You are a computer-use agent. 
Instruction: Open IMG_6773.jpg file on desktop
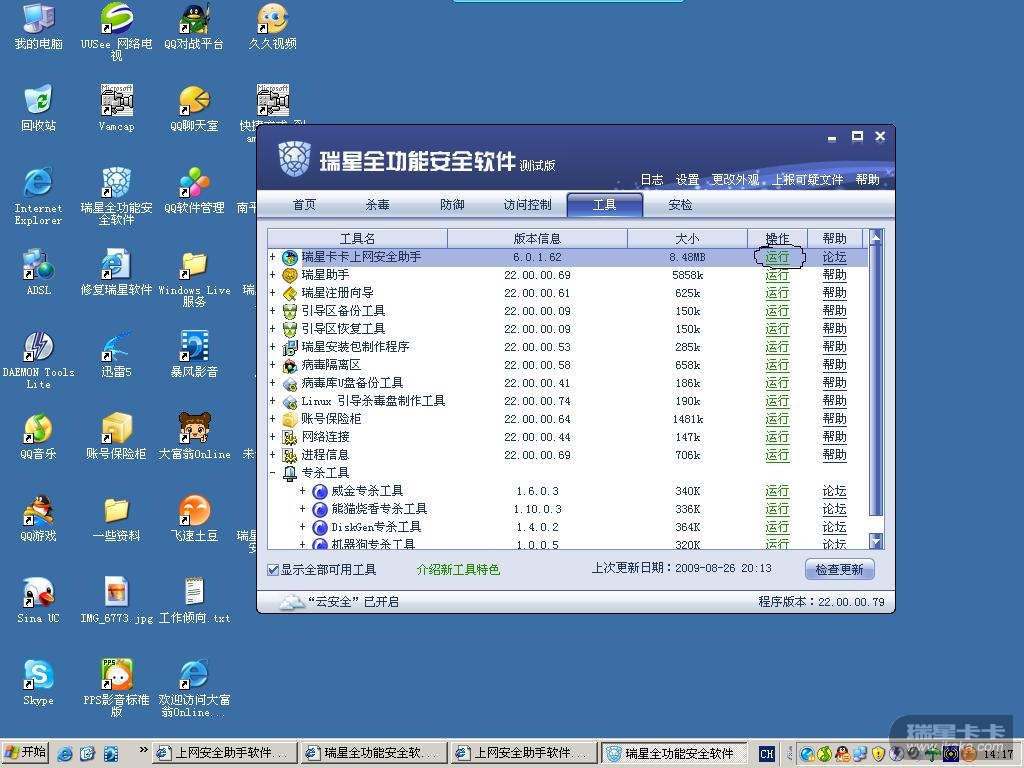point(116,601)
